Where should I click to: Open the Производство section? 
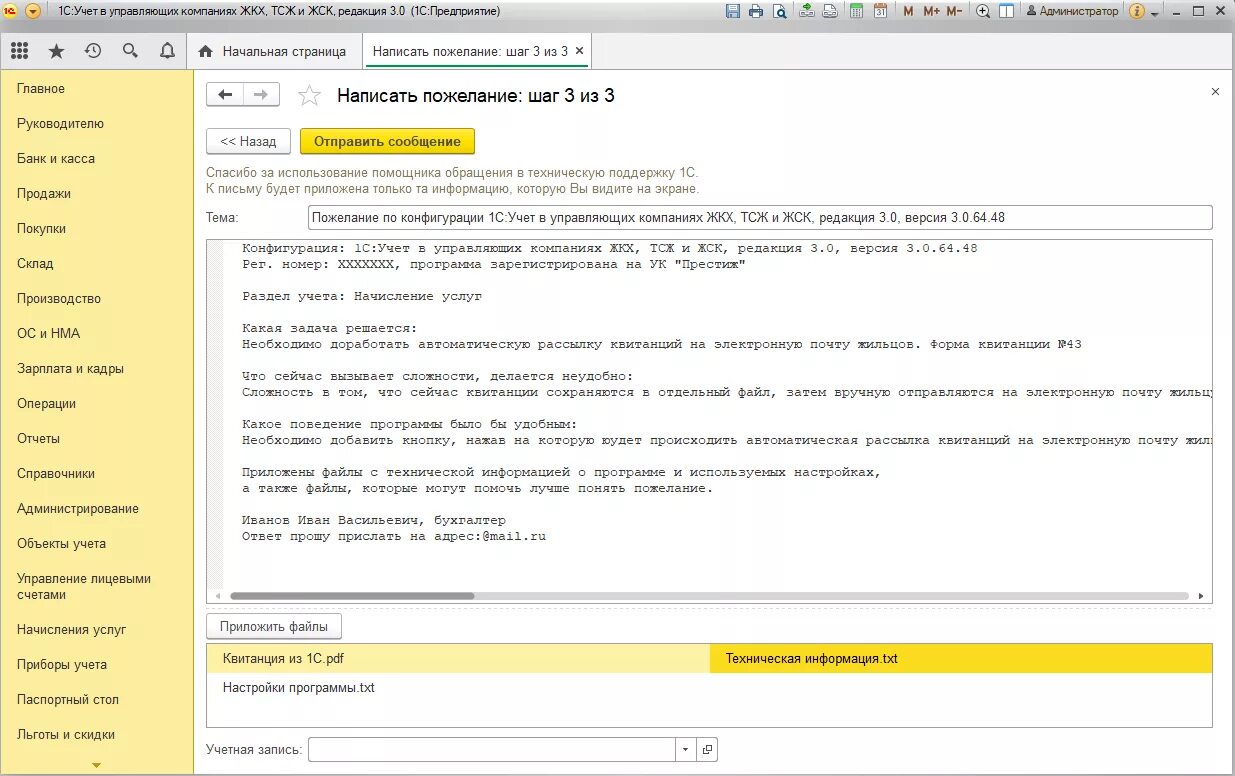(59, 299)
